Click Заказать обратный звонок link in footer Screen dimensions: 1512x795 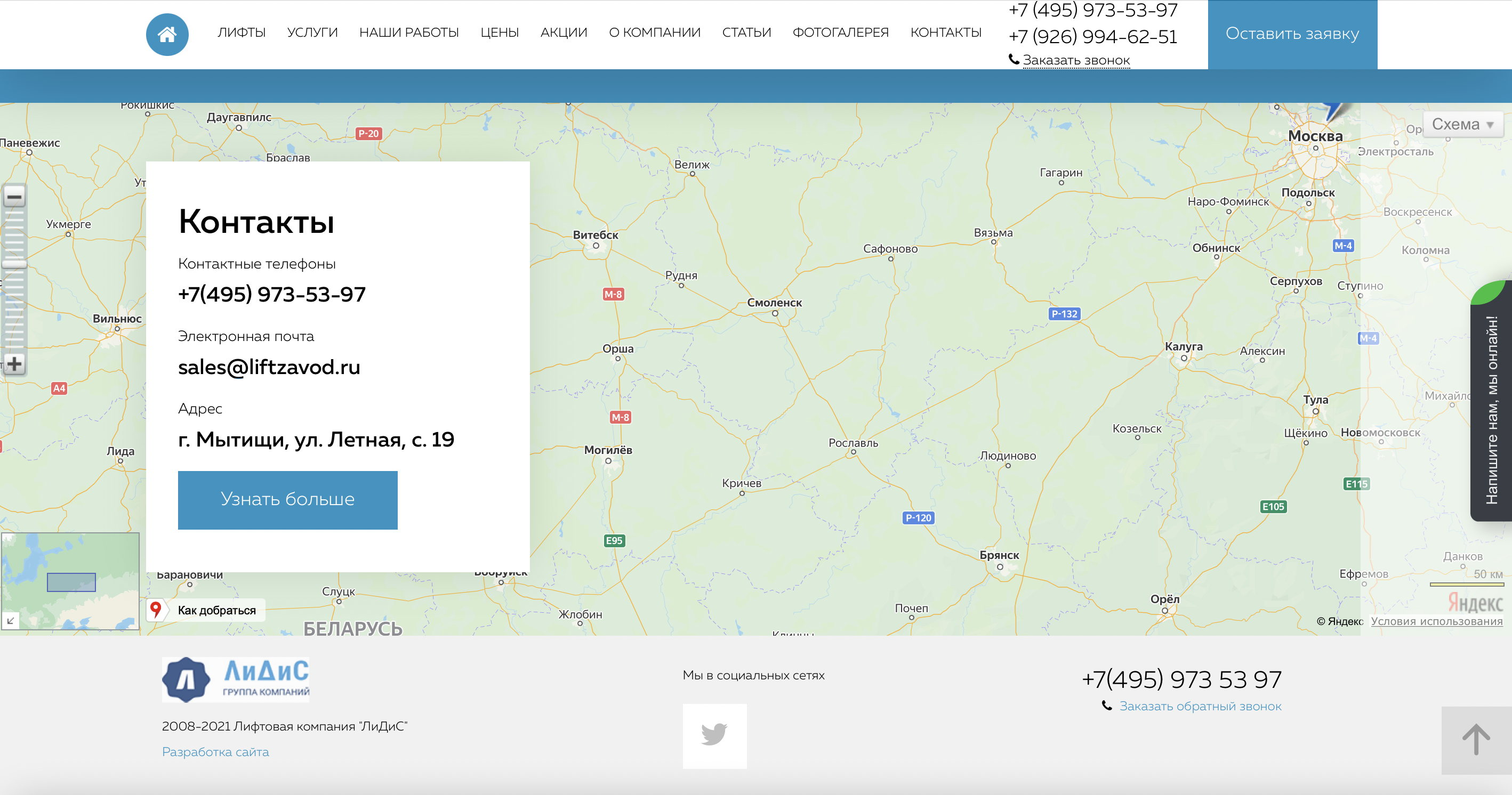click(x=1200, y=707)
